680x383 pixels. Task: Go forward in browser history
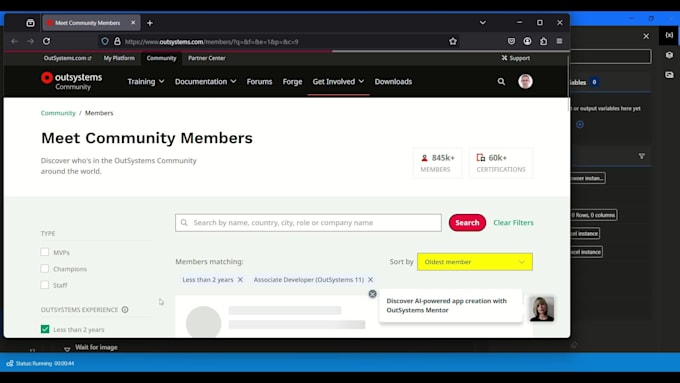point(30,41)
